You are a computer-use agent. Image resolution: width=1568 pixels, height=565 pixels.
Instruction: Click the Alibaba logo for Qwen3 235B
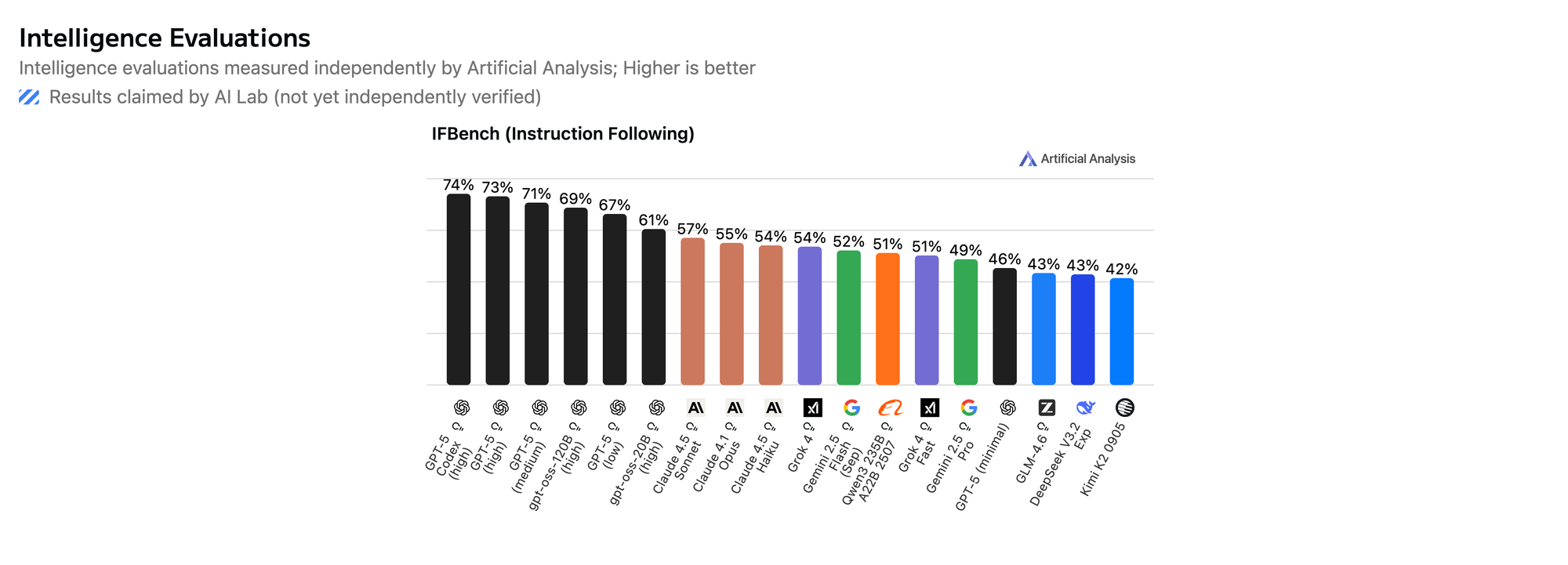(x=891, y=407)
